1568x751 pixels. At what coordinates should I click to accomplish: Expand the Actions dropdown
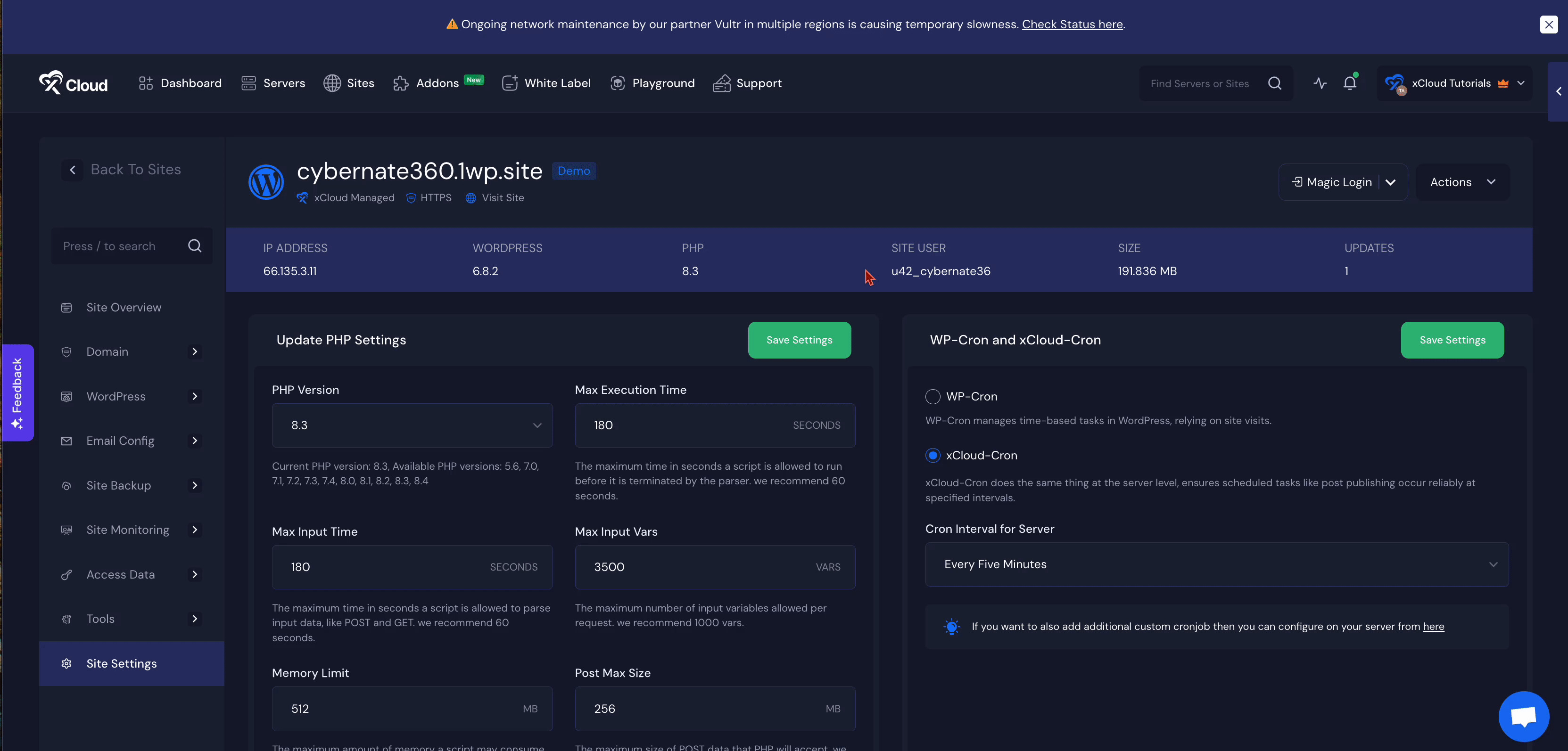click(1462, 182)
